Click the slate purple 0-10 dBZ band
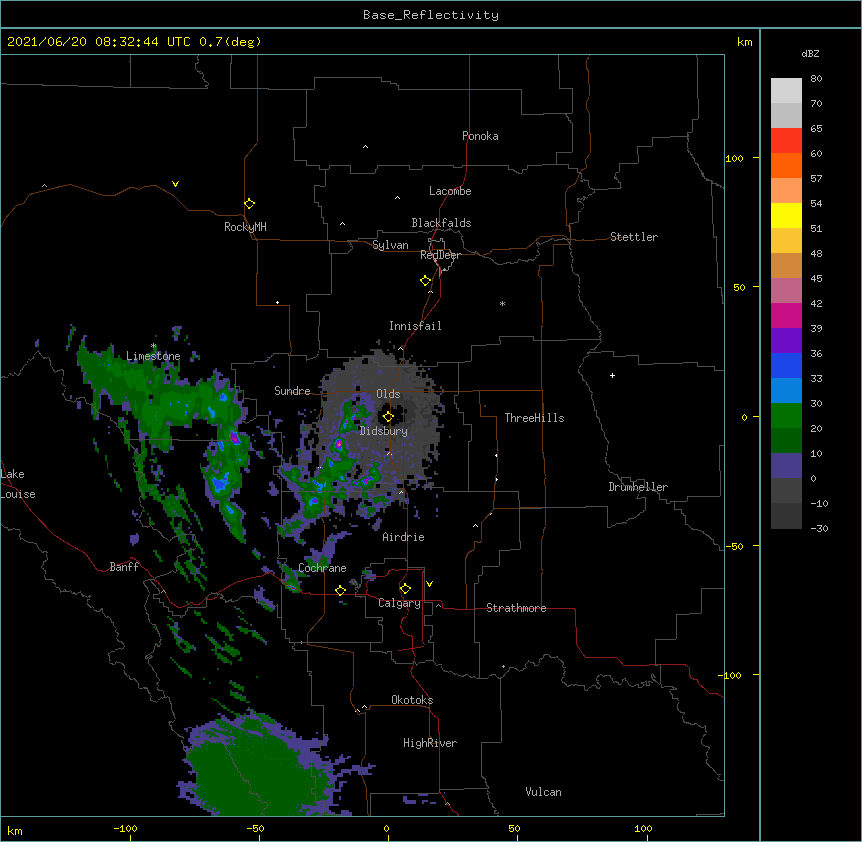Image resolution: width=862 pixels, height=842 pixels. click(x=786, y=466)
